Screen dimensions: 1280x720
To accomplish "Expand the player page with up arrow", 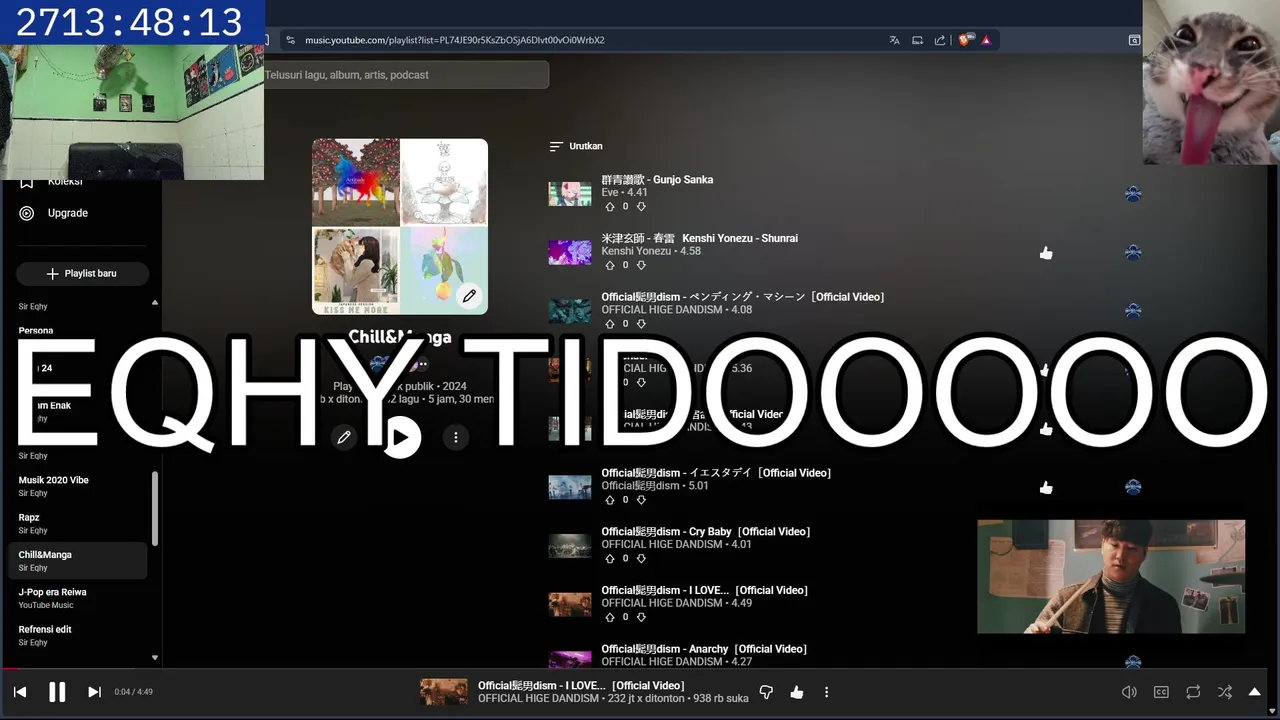I will pos(1255,692).
